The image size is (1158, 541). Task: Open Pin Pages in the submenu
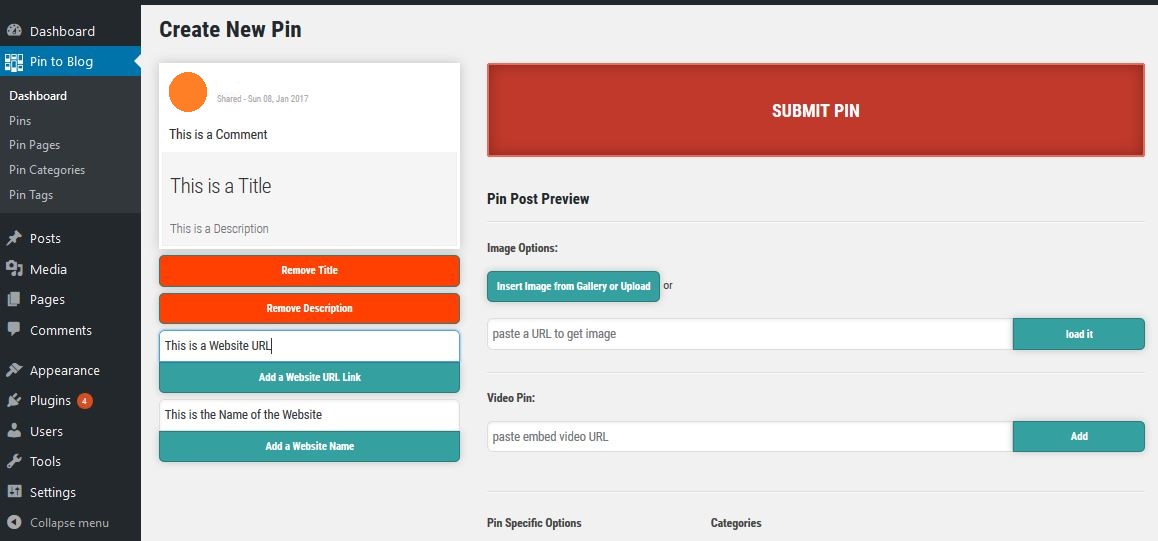(35, 145)
